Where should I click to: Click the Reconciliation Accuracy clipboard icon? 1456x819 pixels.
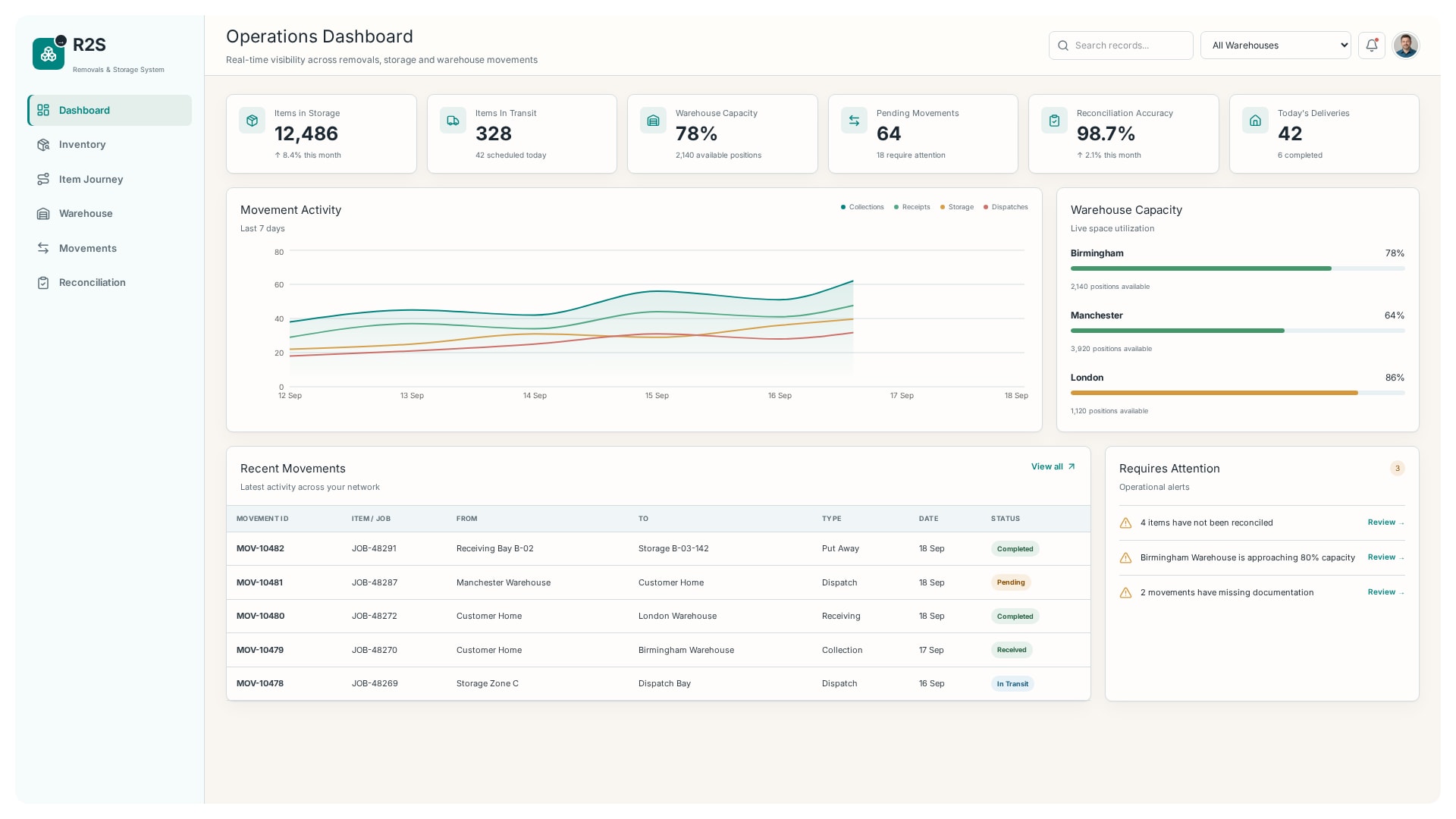pyautogui.click(x=1054, y=121)
